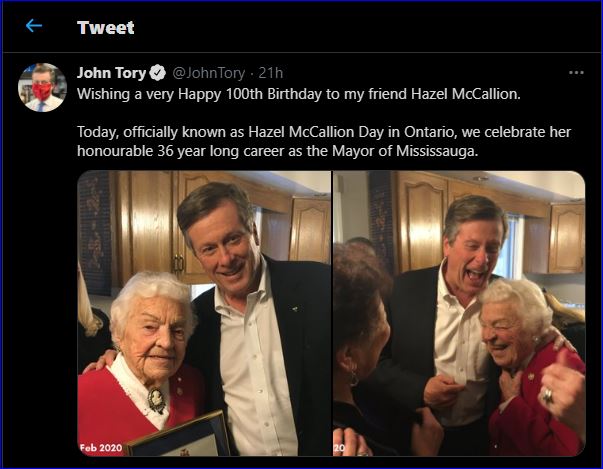Click John Tory display name

(112, 73)
